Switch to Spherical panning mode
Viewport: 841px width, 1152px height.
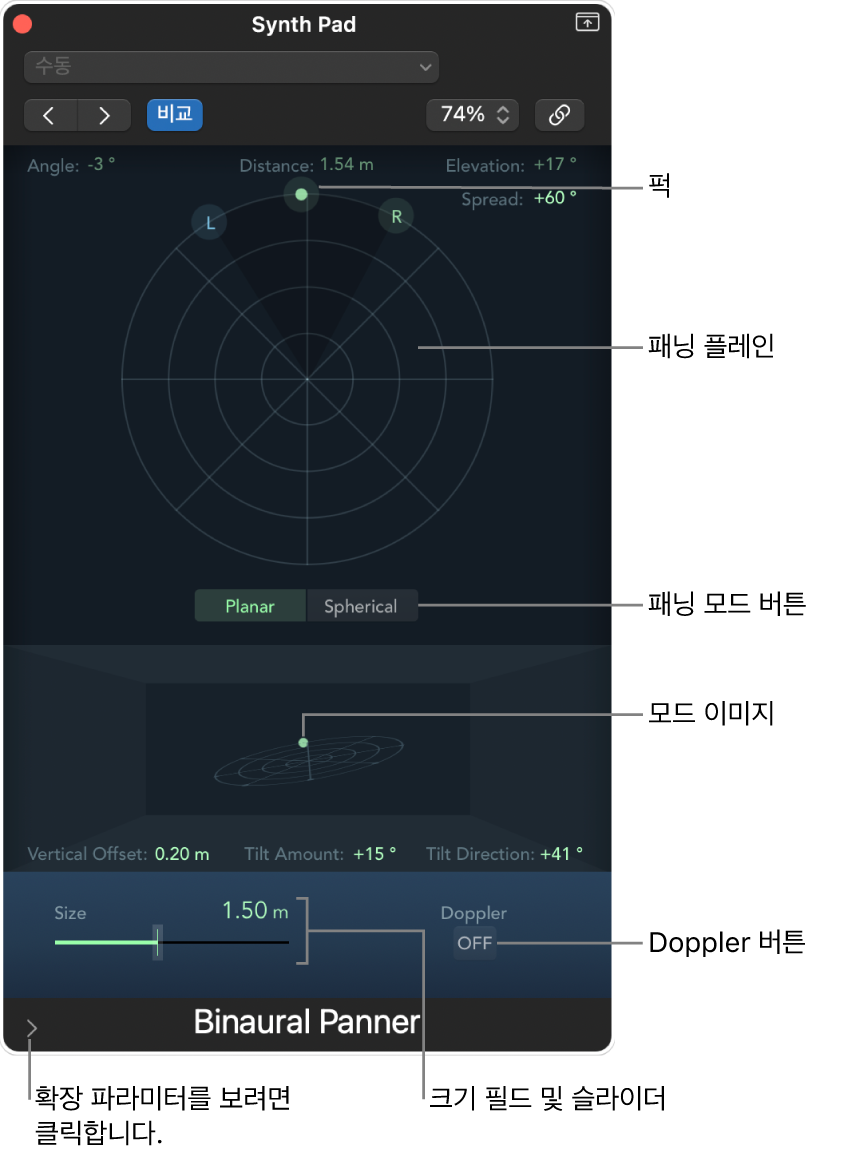point(361,606)
